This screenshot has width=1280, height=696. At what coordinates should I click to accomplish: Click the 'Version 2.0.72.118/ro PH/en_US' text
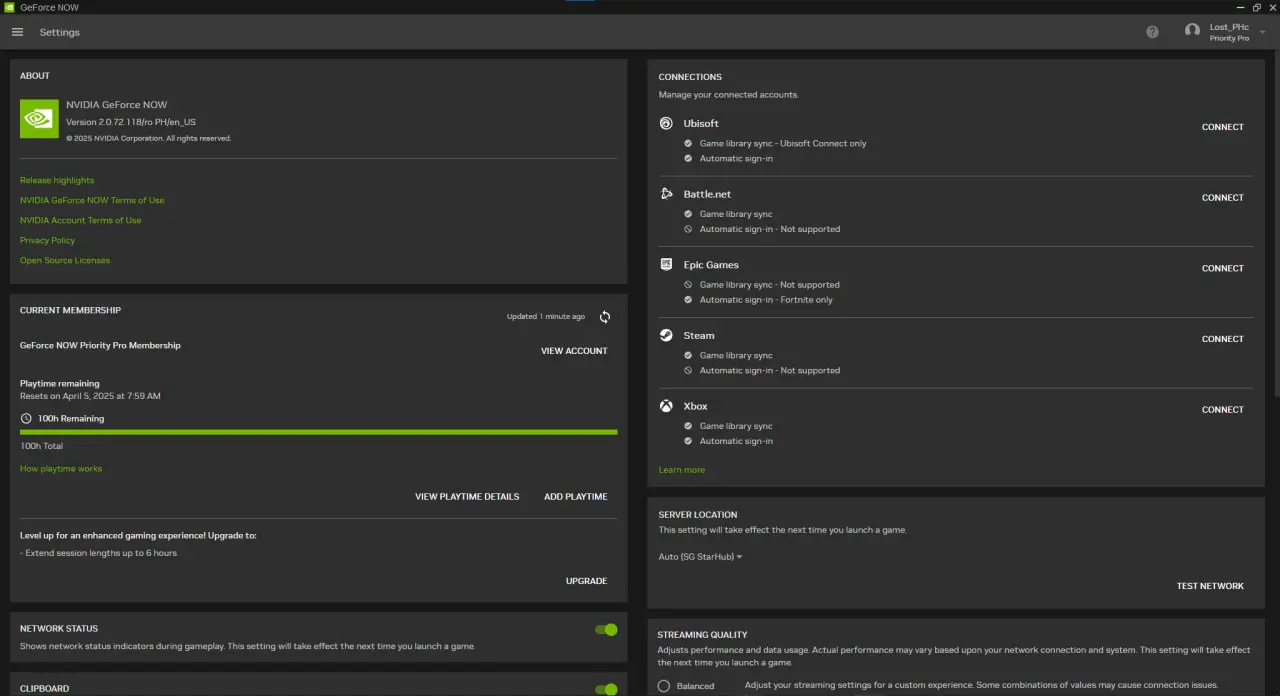coord(131,122)
